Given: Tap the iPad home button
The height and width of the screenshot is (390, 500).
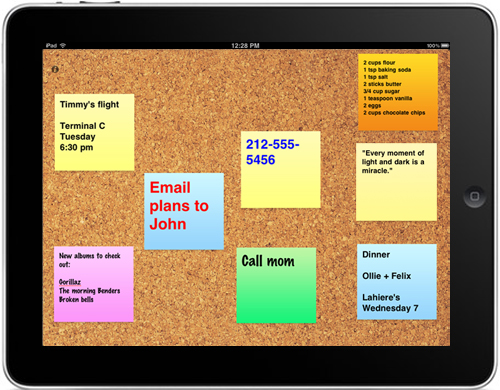Looking at the screenshot, I should coord(474,197).
